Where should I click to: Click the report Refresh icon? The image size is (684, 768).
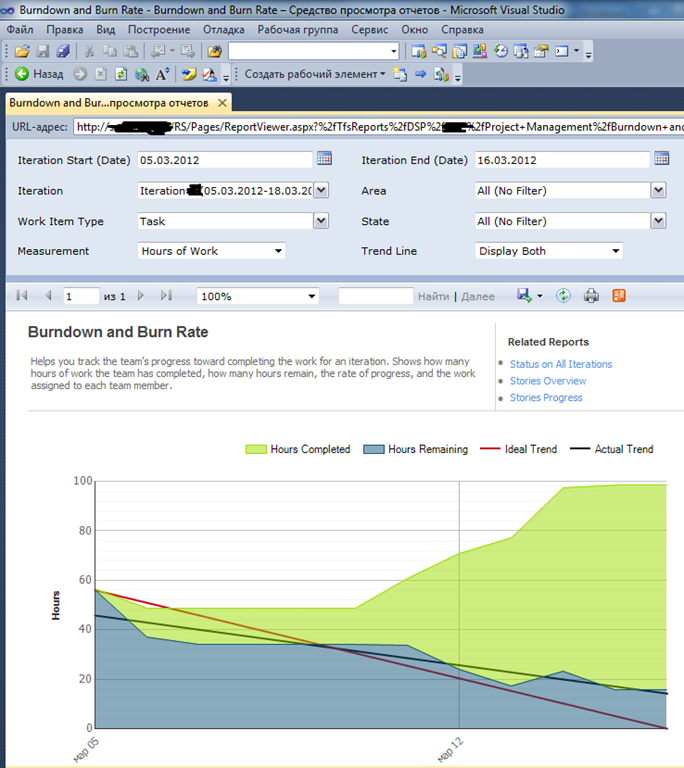(563, 295)
